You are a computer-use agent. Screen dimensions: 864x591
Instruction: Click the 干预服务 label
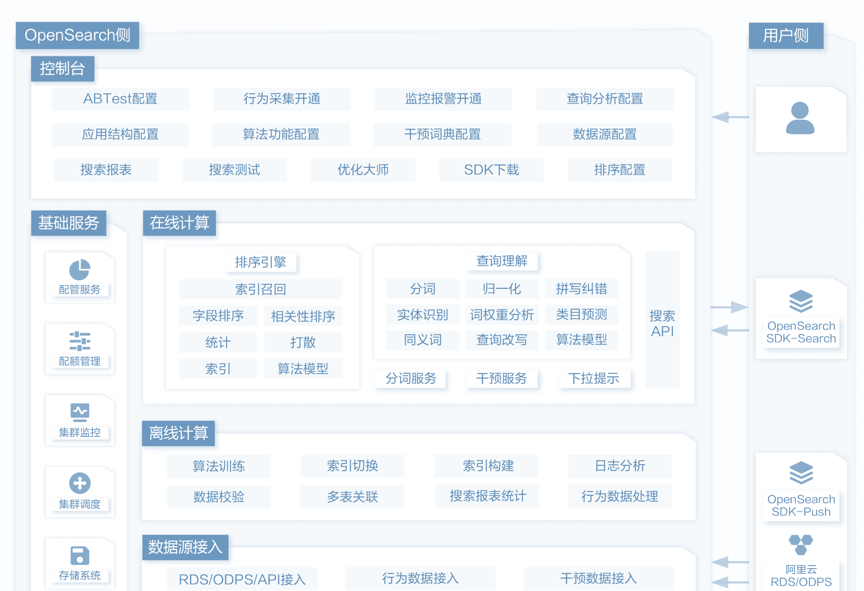click(501, 378)
